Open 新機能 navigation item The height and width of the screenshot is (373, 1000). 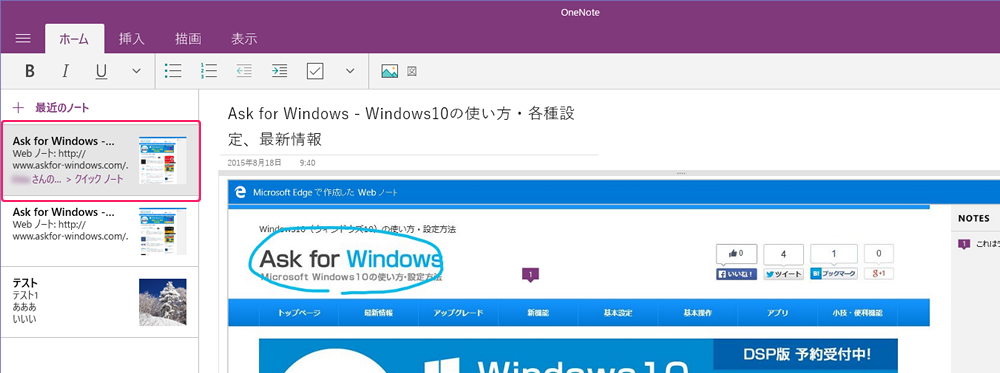coord(538,314)
